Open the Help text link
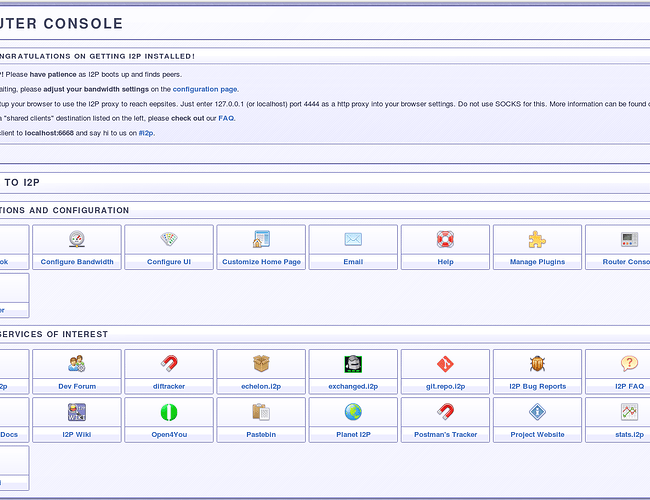650x500 pixels. tap(445, 262)
